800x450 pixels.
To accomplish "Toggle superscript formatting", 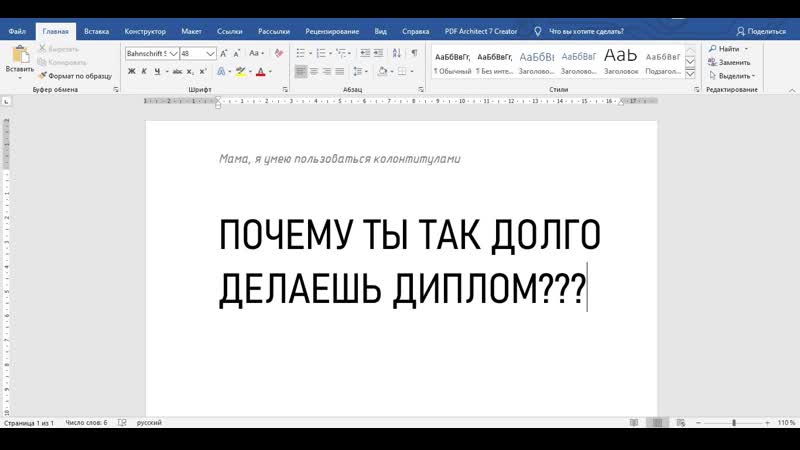I will pos(203,71).
